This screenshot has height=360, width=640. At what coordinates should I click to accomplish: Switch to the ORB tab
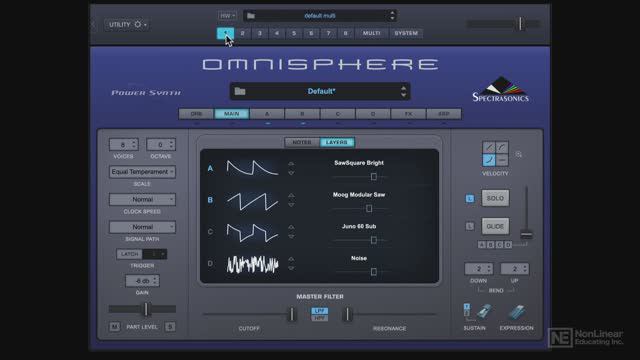point(196,114)
